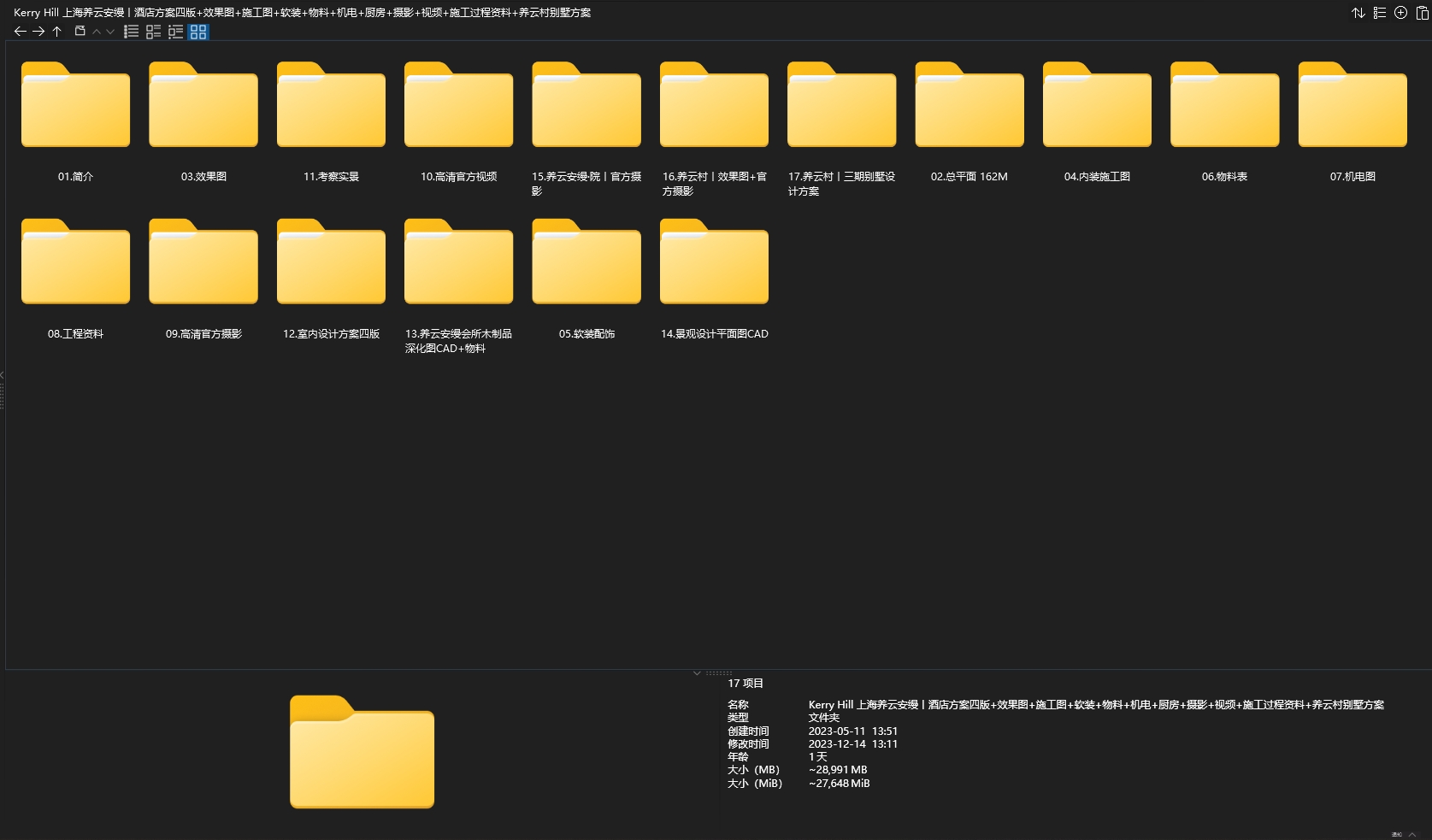Viewport: 1432px width, 840px height.
Task: Click the left edge panel collapse handle
Action: (x=3, y=374)
